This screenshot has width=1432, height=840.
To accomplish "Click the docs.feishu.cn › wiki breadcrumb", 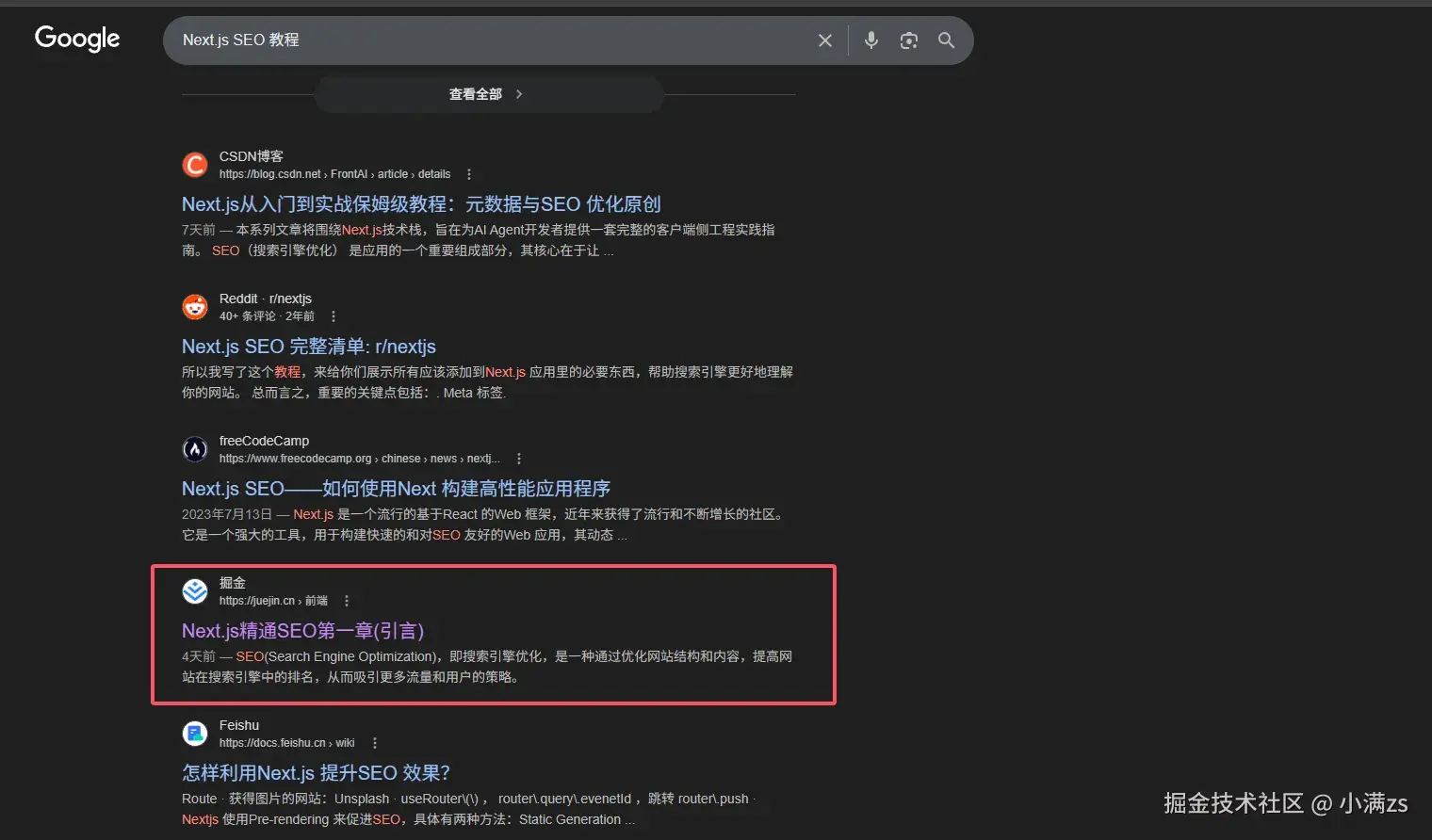I will point(287,743).
